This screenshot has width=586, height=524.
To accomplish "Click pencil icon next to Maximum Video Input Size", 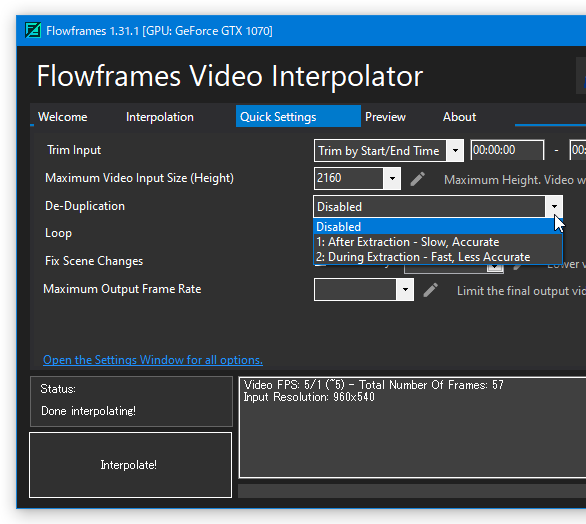I will (417, 179).
